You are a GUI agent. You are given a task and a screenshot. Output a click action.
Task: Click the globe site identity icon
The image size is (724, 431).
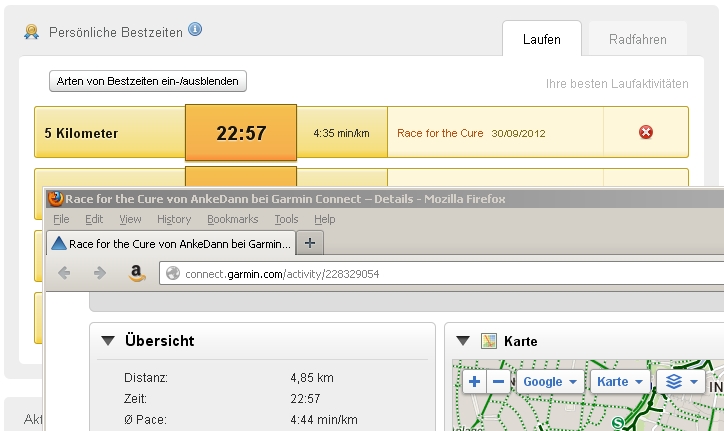point(172,273)
